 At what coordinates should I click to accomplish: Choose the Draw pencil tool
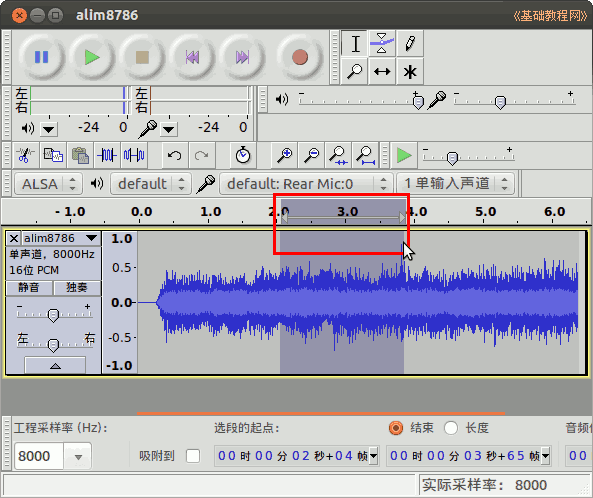pyautogui.click(x=410, y=43)
